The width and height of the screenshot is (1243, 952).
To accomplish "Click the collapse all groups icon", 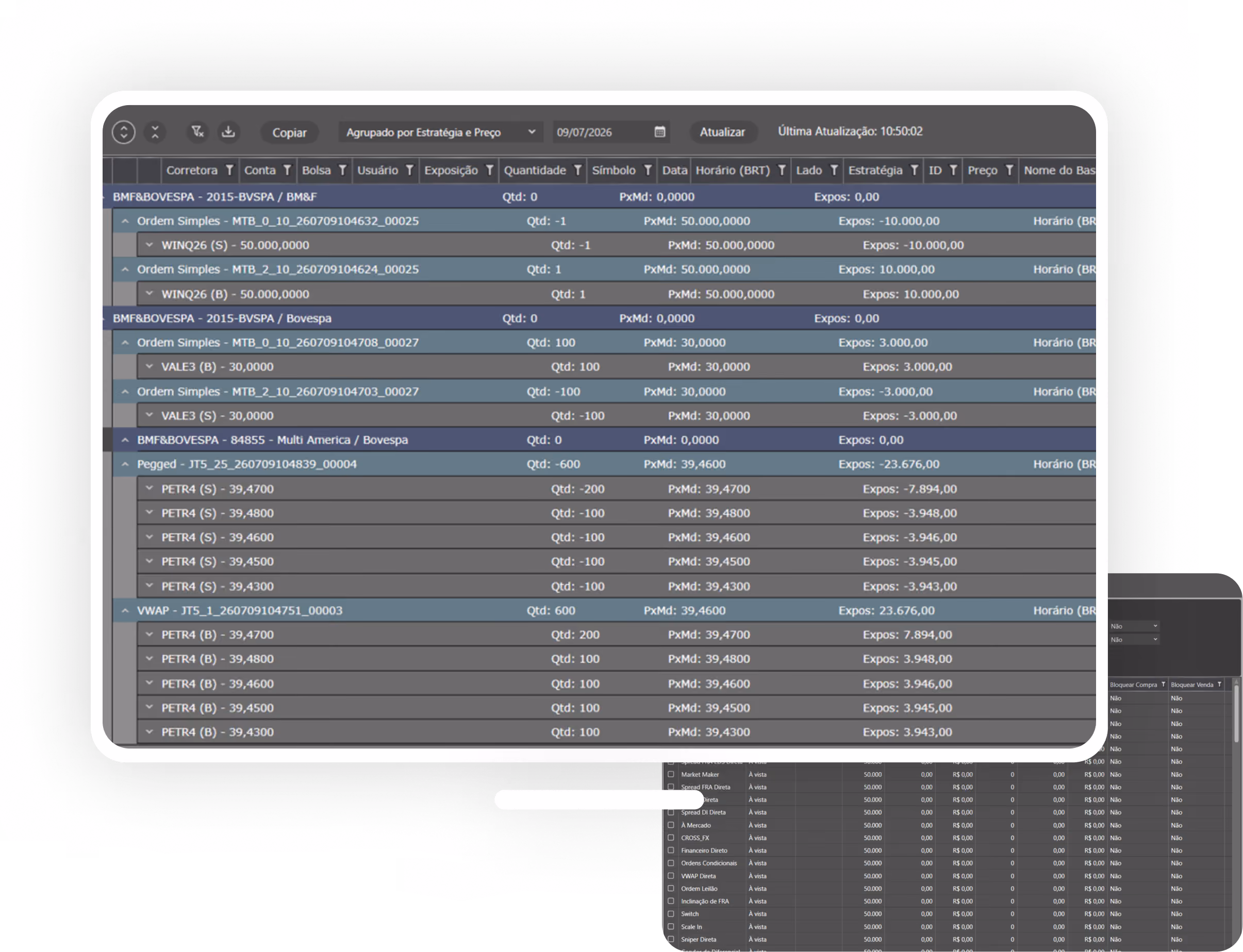I will [155, 132].
